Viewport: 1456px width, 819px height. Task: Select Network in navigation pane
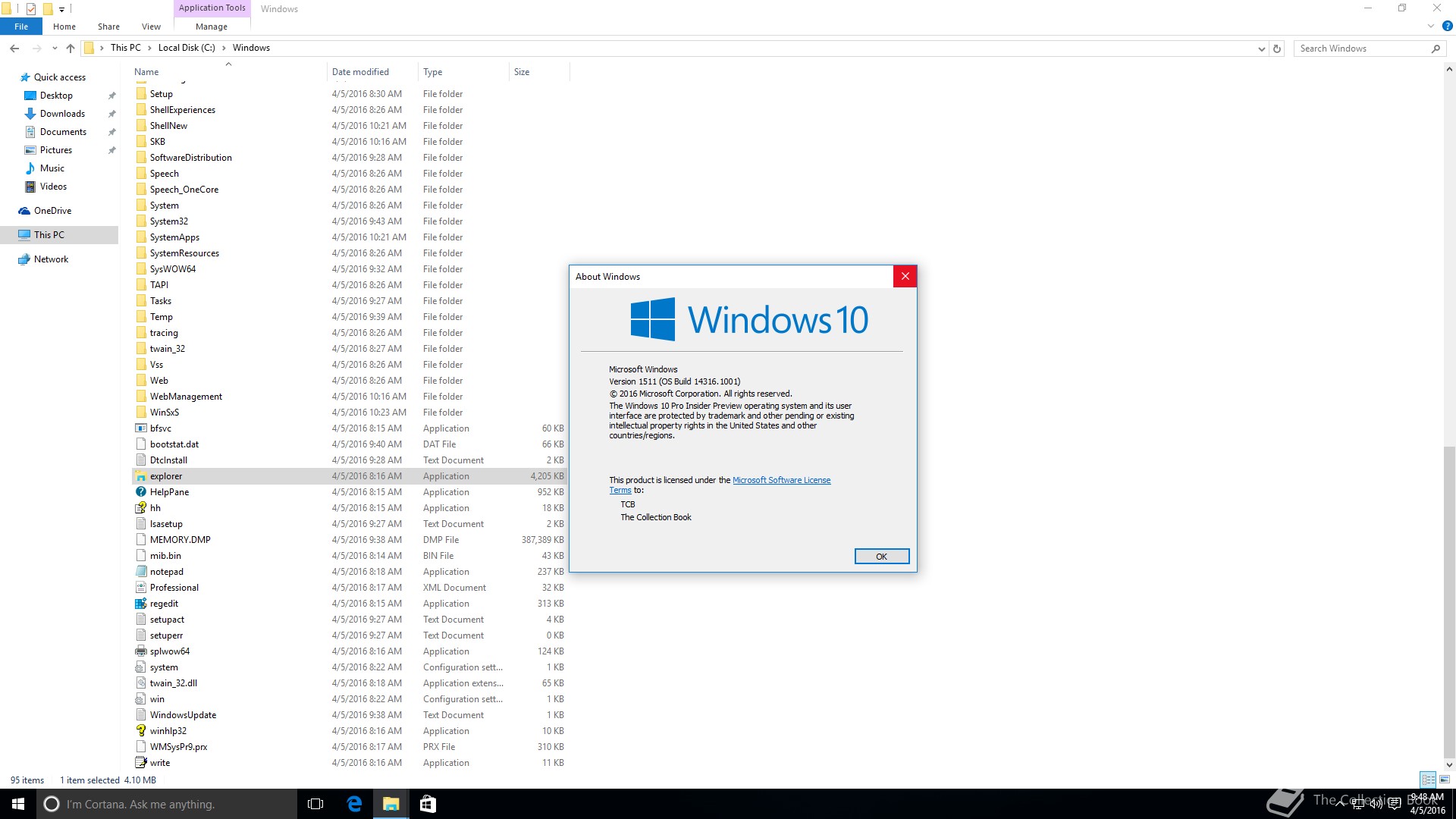[x=51, y=259]
